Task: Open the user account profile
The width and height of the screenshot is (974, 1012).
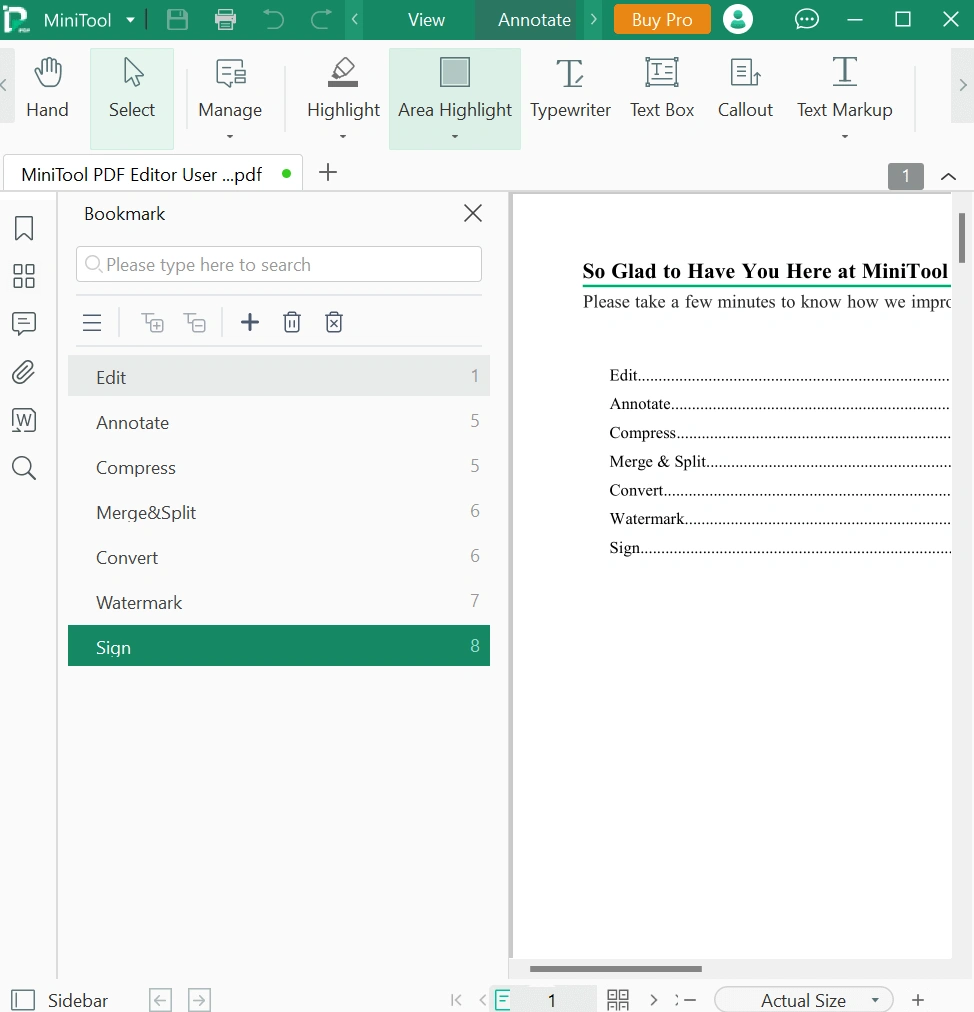Action: [738, 19]
